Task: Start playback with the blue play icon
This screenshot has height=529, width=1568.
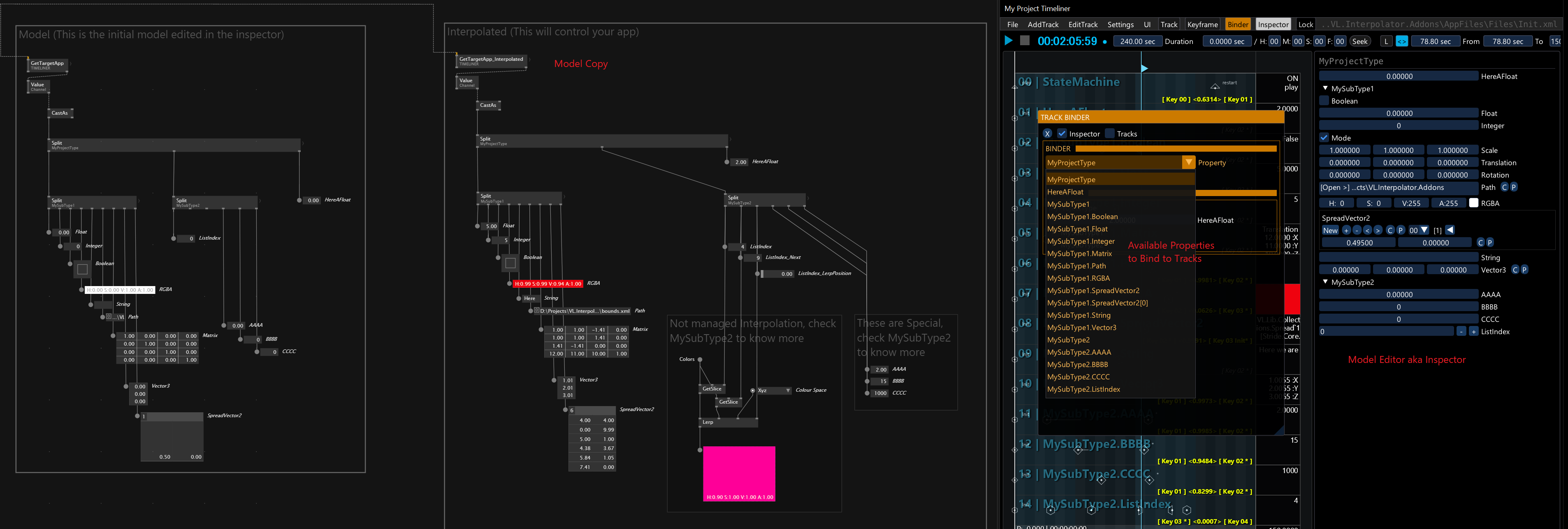Action: tap(1009, 41)
